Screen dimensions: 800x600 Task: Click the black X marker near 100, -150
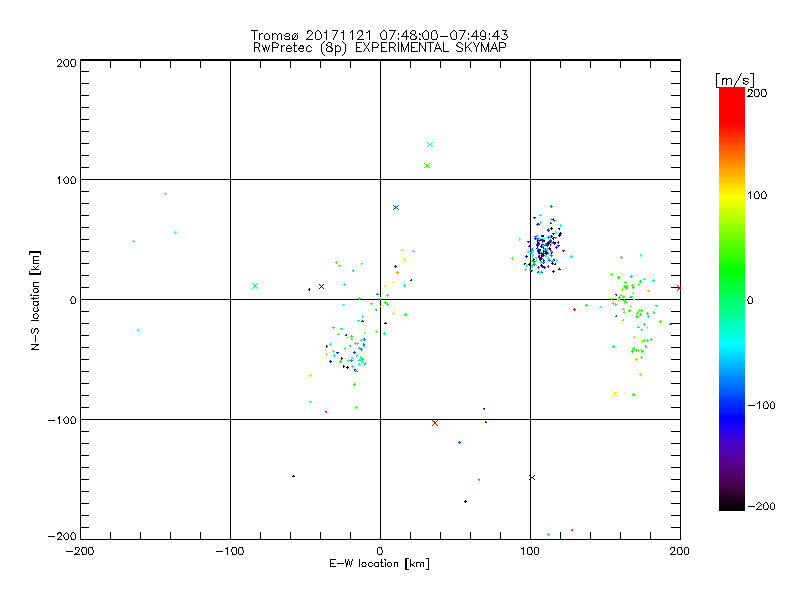tap(532, 478)
